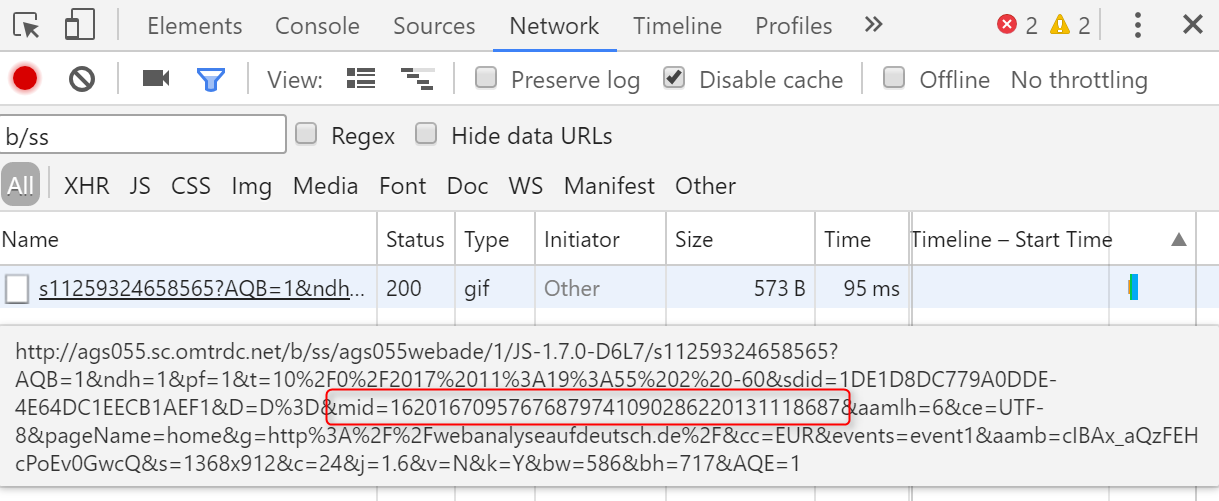The image size is (1219, 501).
Task: Toggle the device toolbar icon
Action: pos(79,26)
